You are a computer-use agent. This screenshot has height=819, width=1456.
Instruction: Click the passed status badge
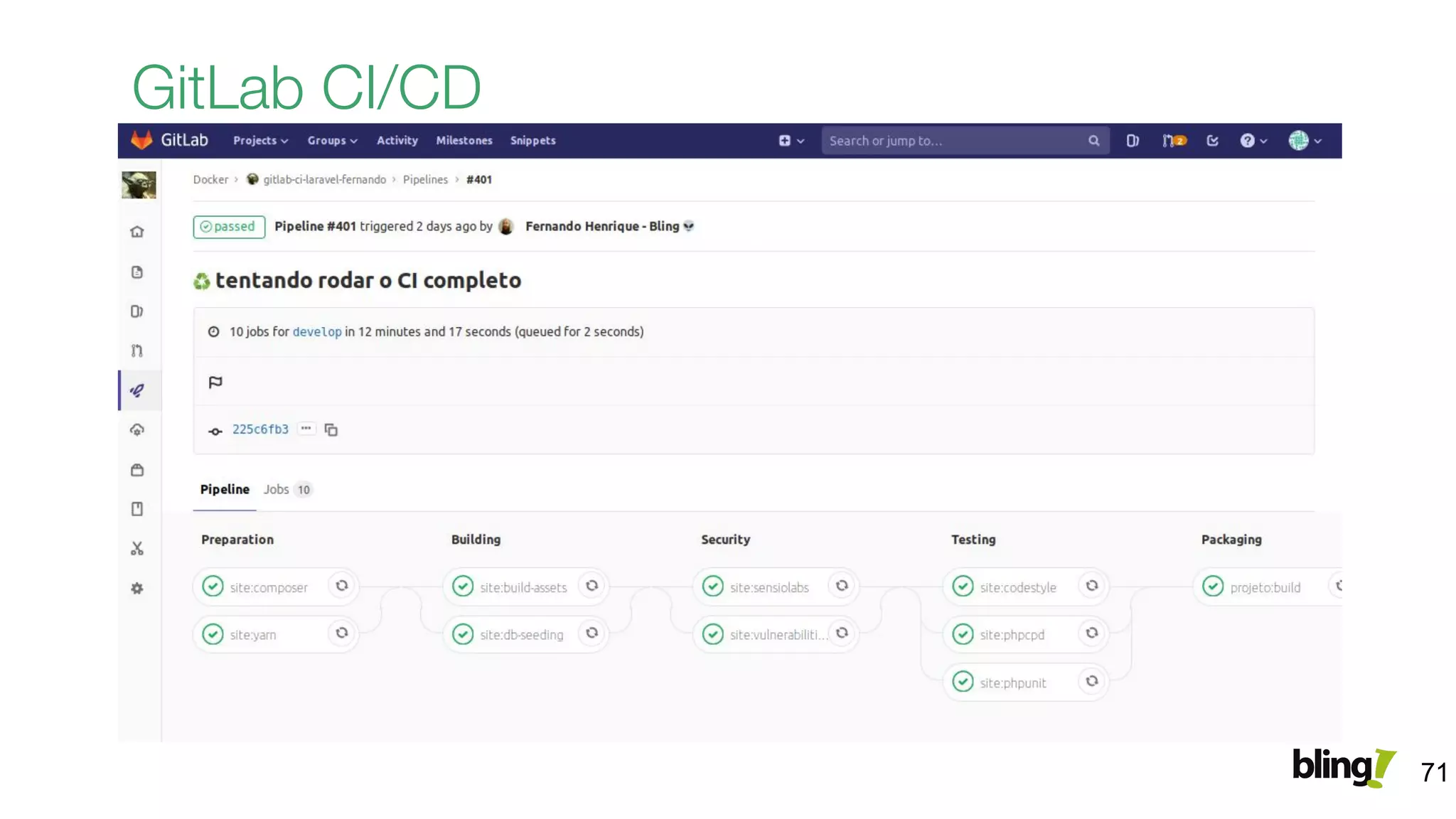tap(229, 227)
